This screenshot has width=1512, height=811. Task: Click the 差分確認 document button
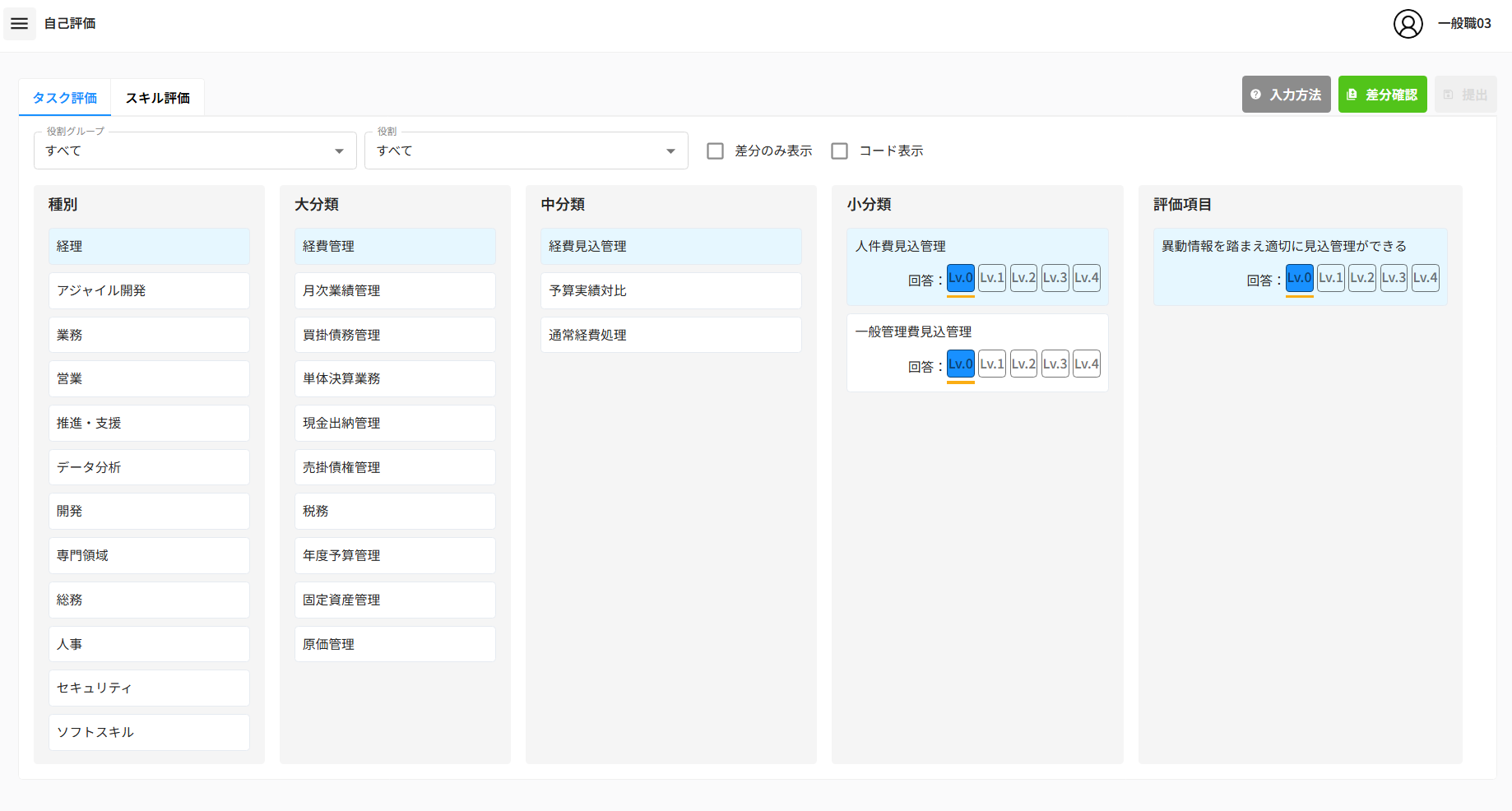pos(1382,95)
